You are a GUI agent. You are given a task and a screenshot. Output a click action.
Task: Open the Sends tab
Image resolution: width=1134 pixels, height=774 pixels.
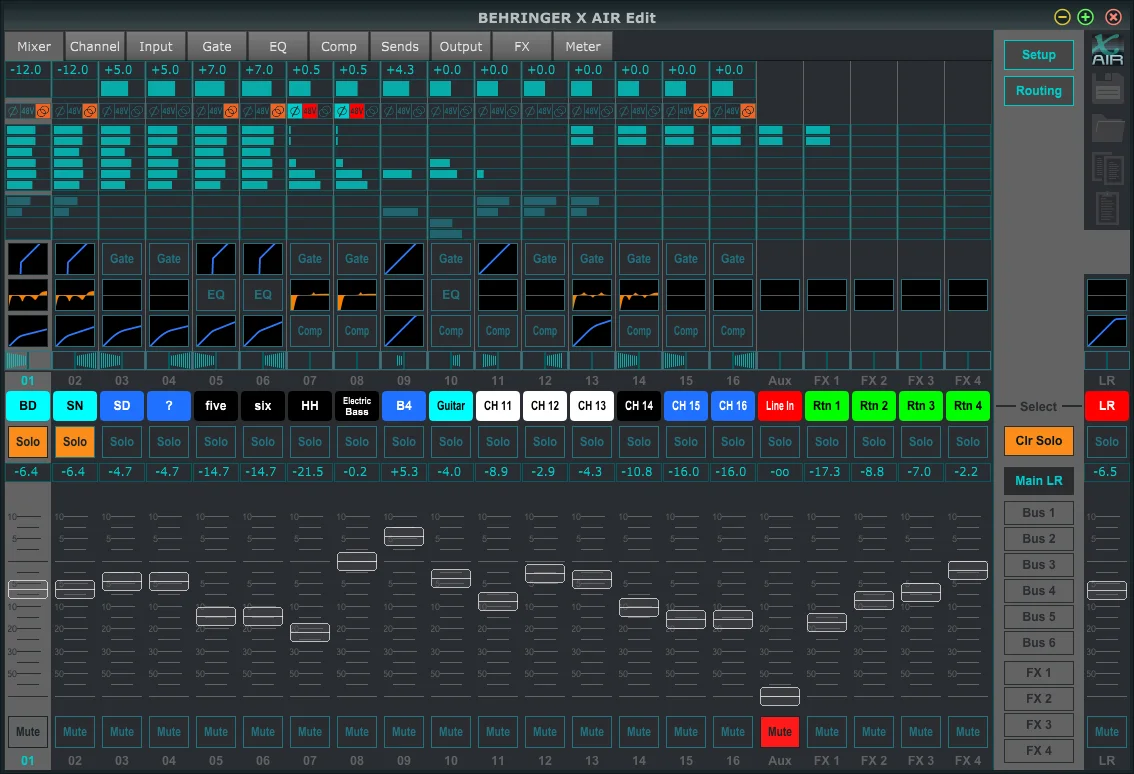[400, 46]
